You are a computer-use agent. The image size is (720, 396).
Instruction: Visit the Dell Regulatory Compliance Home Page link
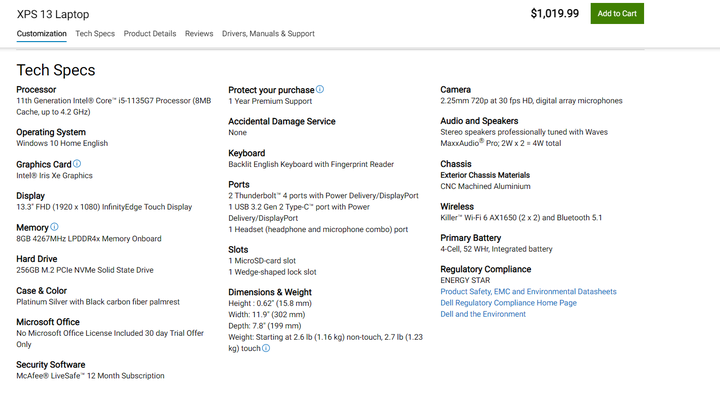[x=508, y=303]
